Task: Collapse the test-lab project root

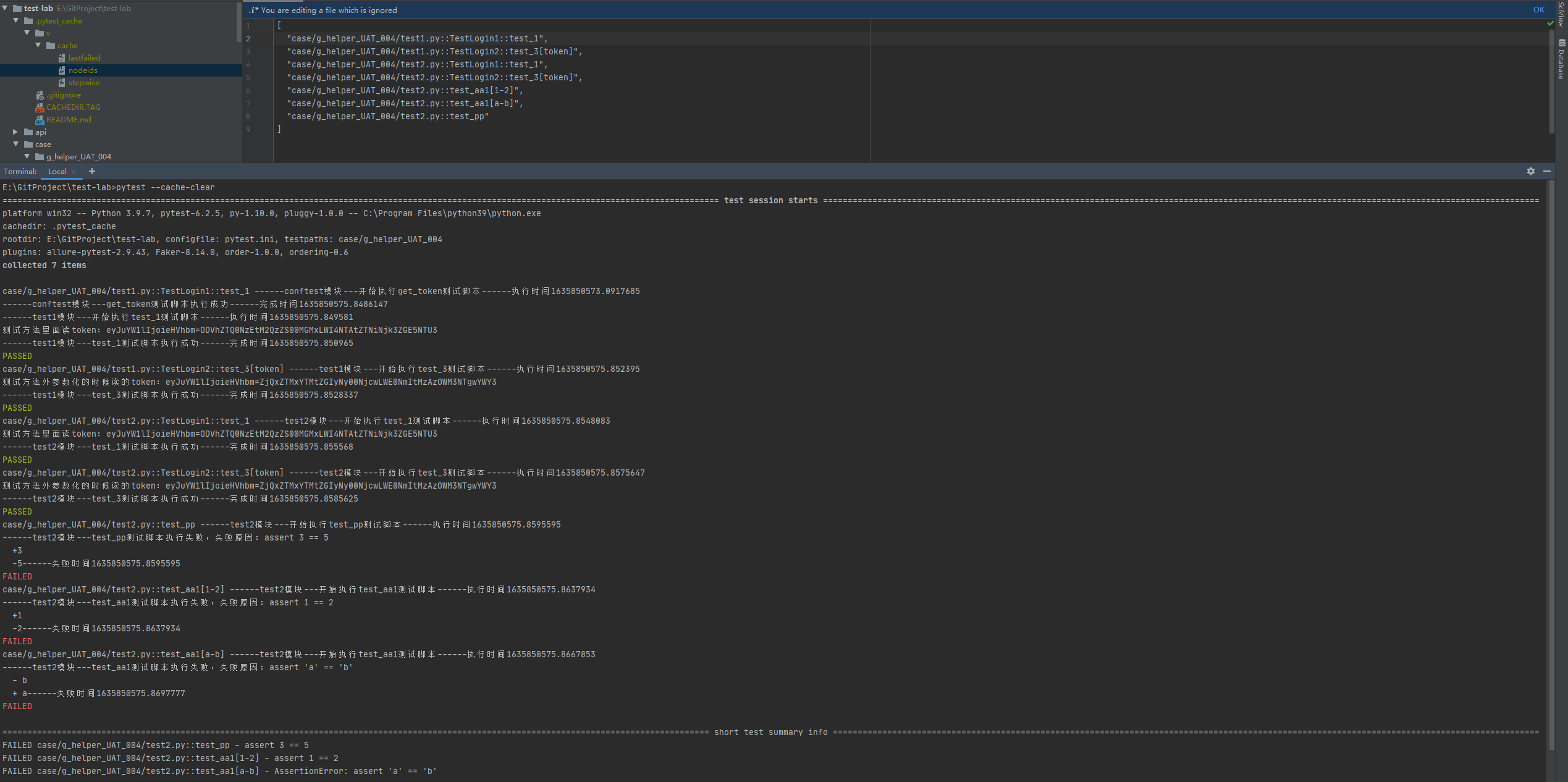Action: click(5, 8)
